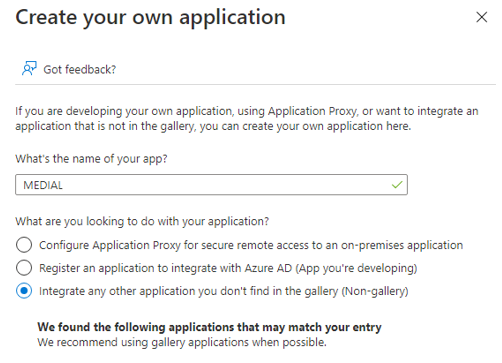Select Register an application with Azure AD option

24,268
